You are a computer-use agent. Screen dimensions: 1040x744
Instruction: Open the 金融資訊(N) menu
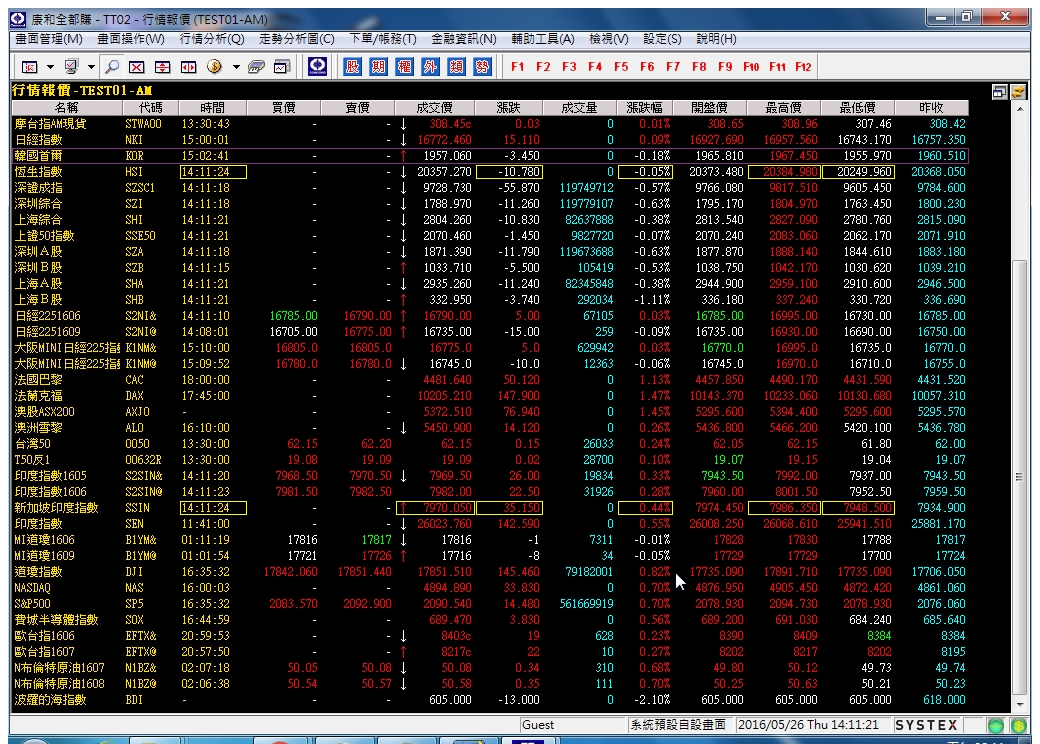(x=464, y=39)
